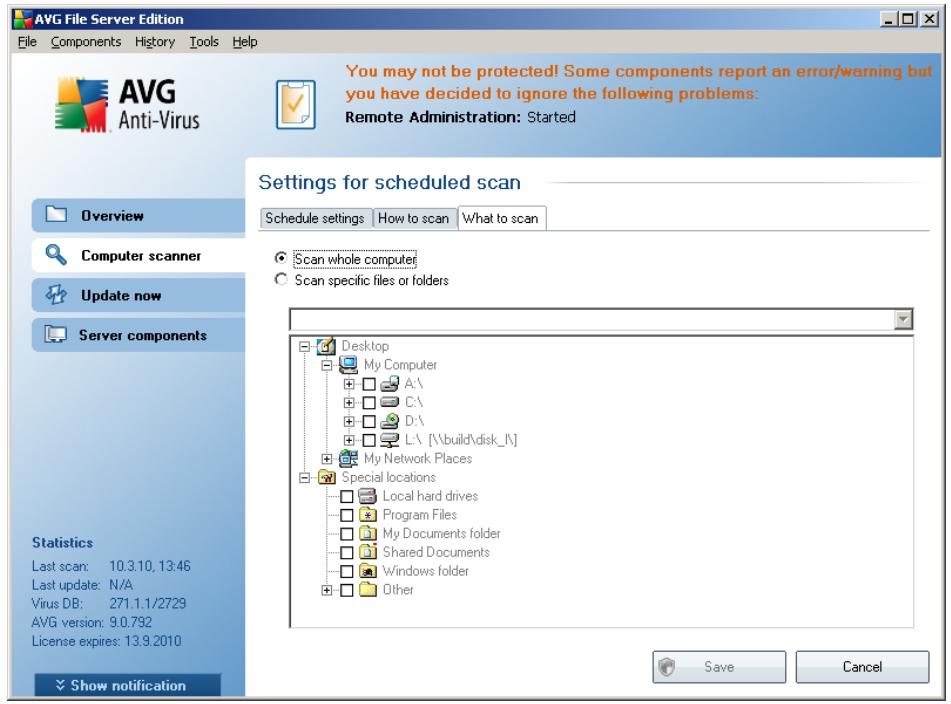951x704 pixels.
Task: Click the Computer scanner magnifier icon
Action: coord(56,255)
